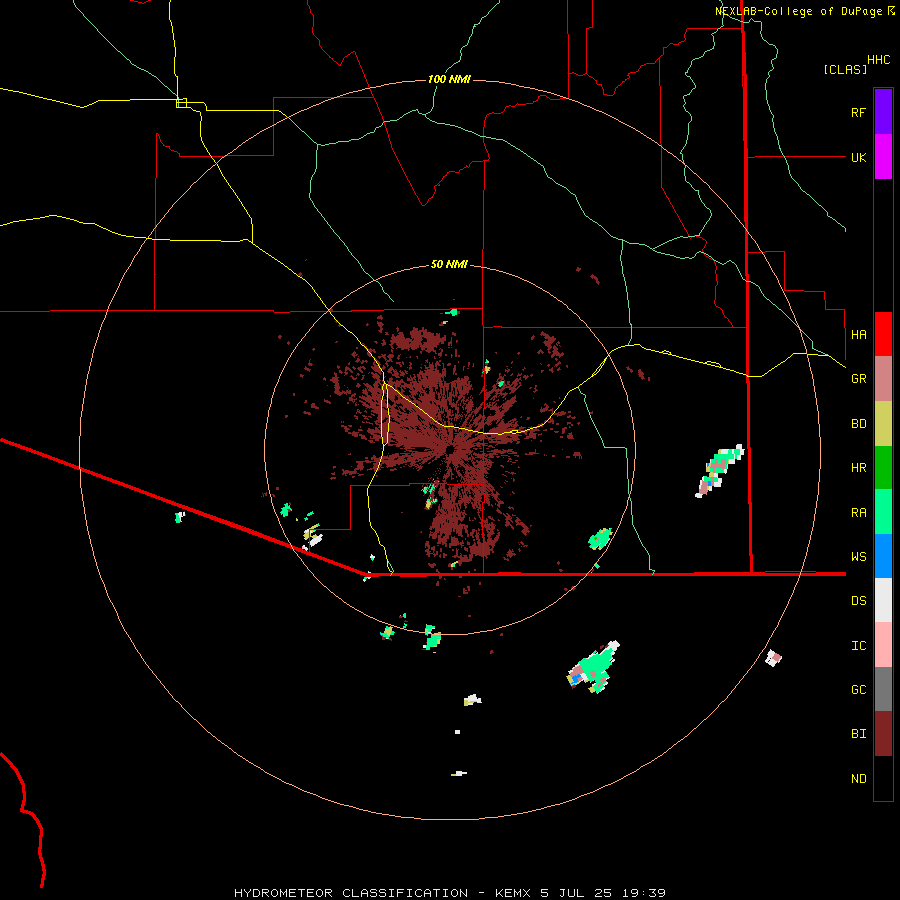This screenshot has height=900, width=900.
Task: Click the purple RF color swatch in legend
Action: [x=883, y=112]
